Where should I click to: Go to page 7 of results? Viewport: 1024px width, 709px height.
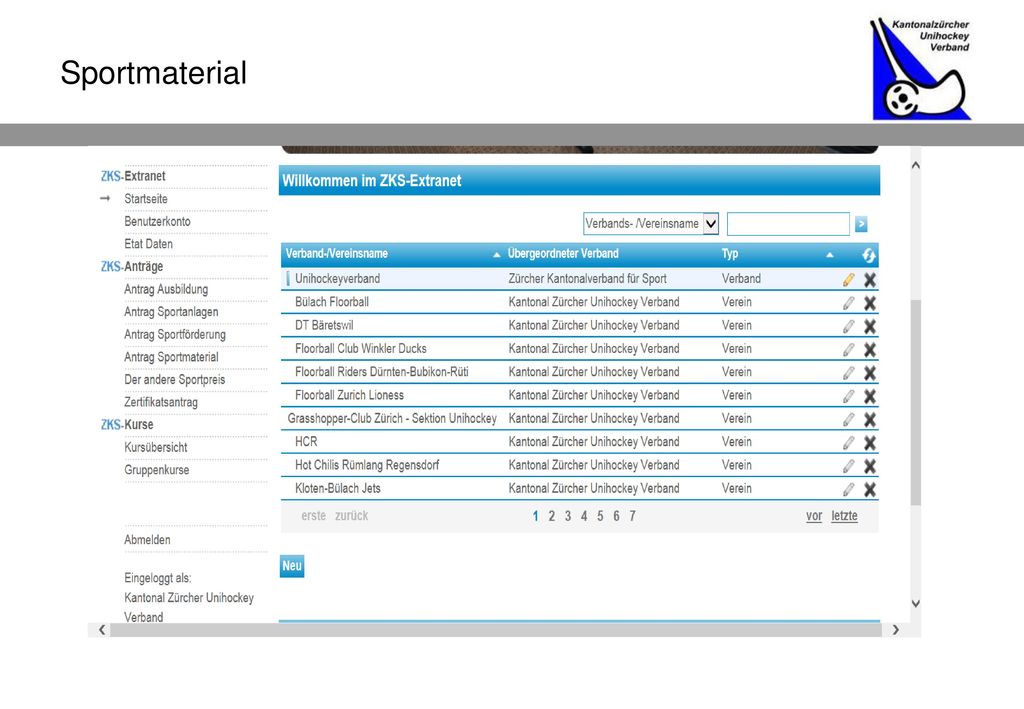632,516
